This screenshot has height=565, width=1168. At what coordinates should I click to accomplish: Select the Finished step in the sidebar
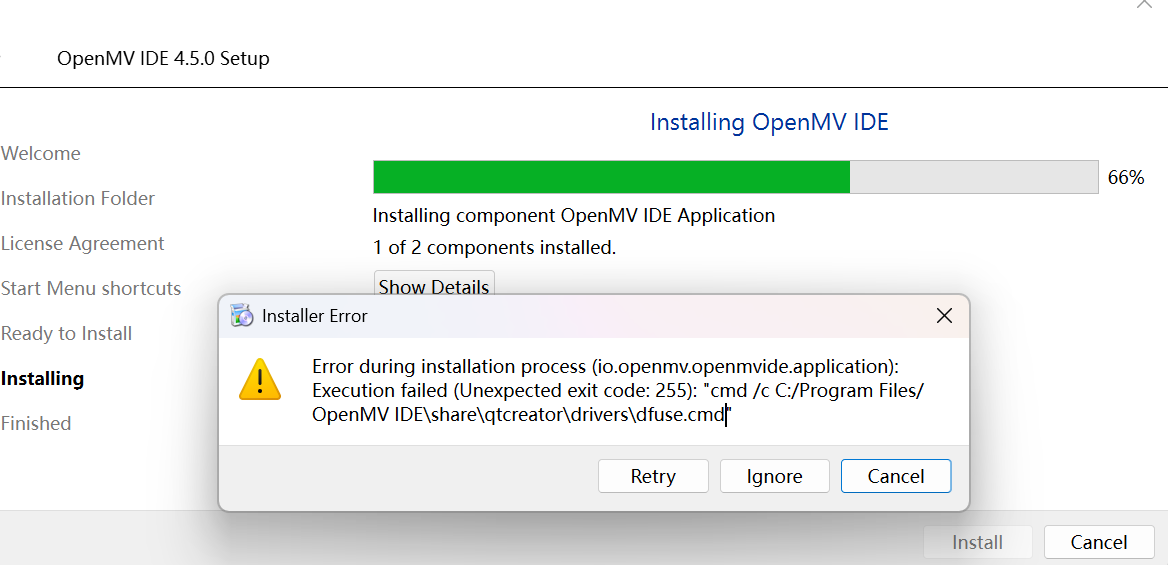36,423
